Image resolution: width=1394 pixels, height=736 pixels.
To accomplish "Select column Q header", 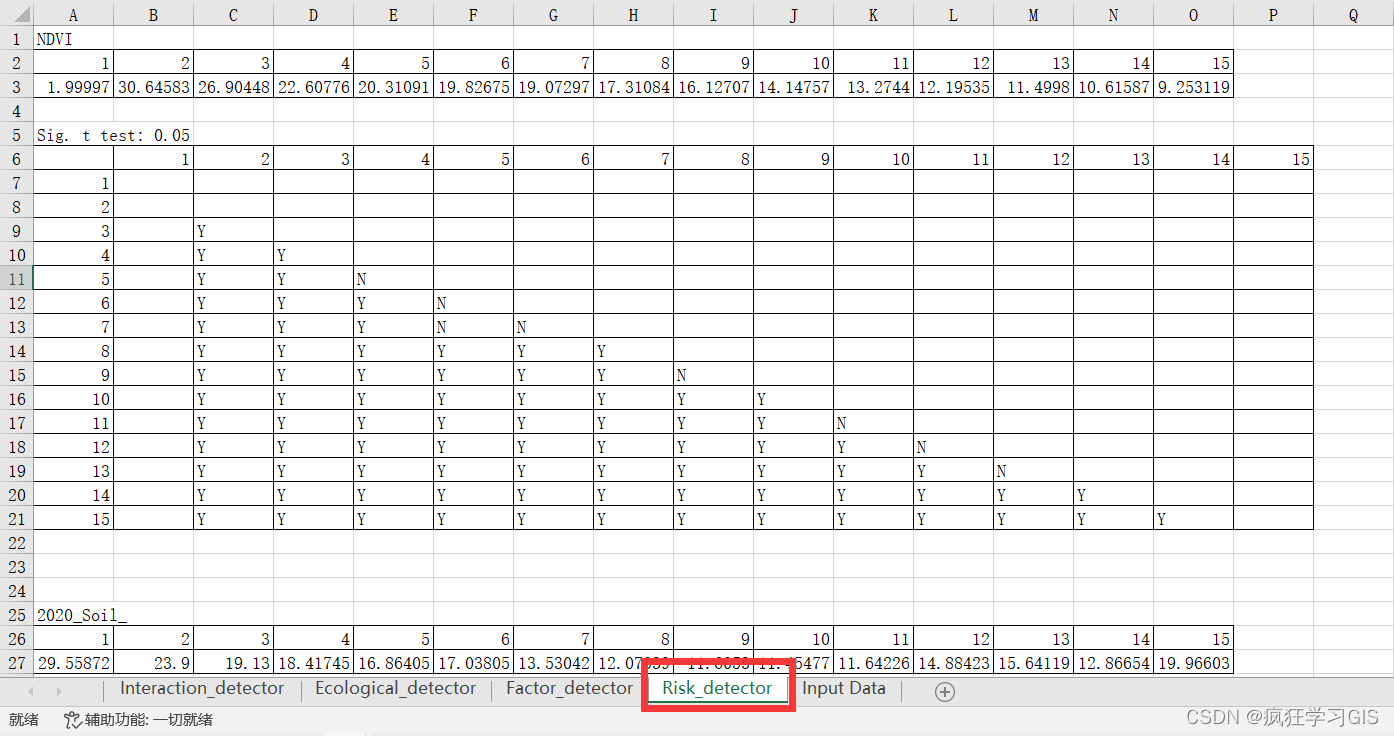I will tap(1353, 15).
